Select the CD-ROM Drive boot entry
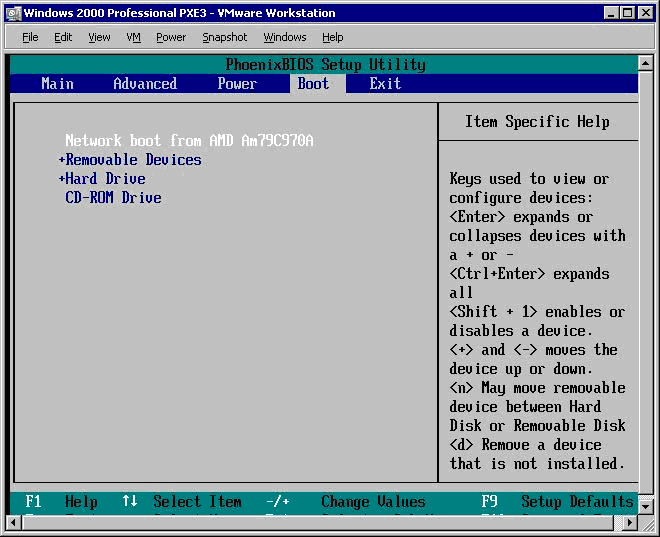Viewport: 660px width, 537px height. pyautogui.click(x=113, y=198)
